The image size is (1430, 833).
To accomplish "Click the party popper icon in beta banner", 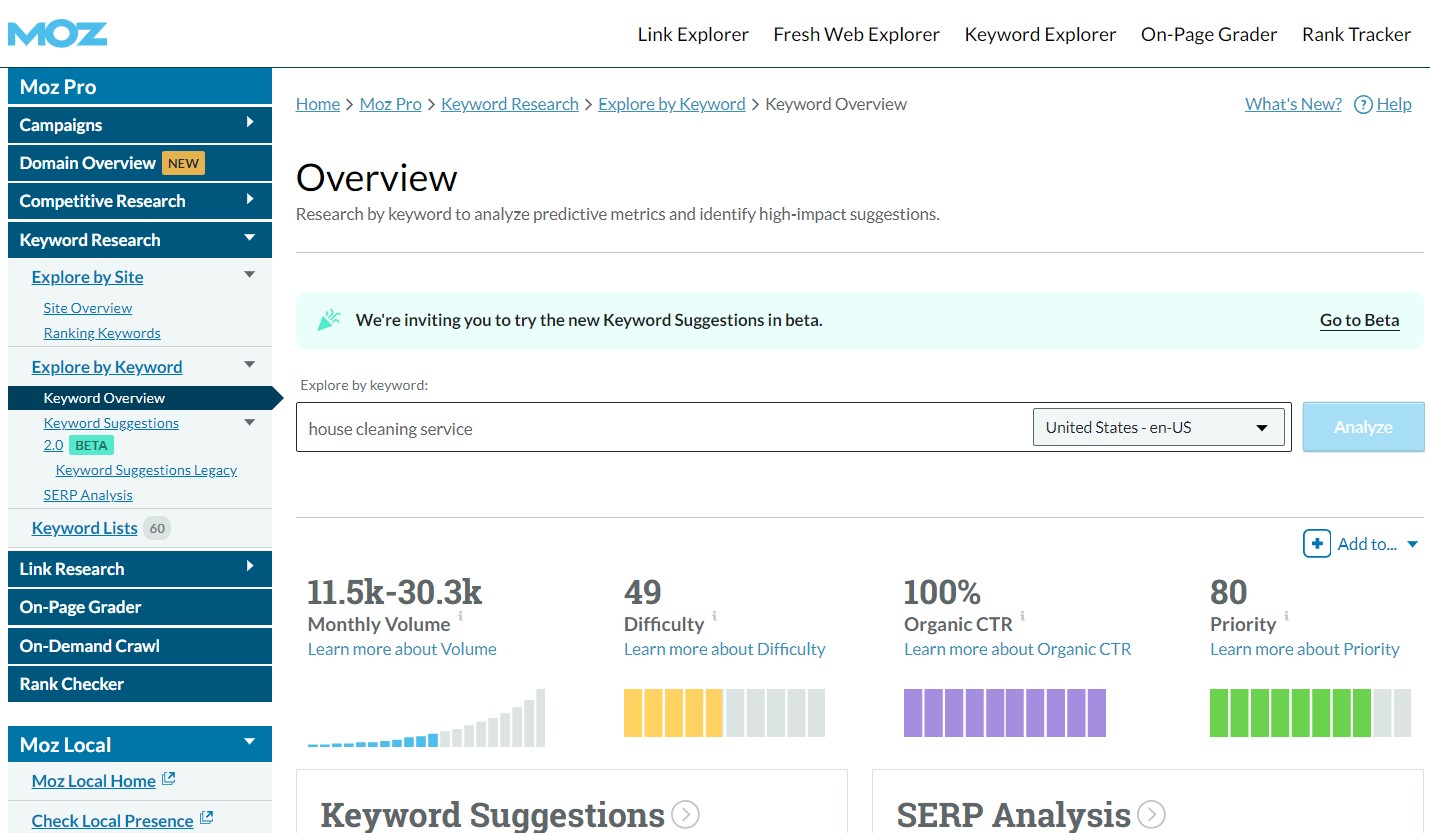I will (x=329, y=319).
